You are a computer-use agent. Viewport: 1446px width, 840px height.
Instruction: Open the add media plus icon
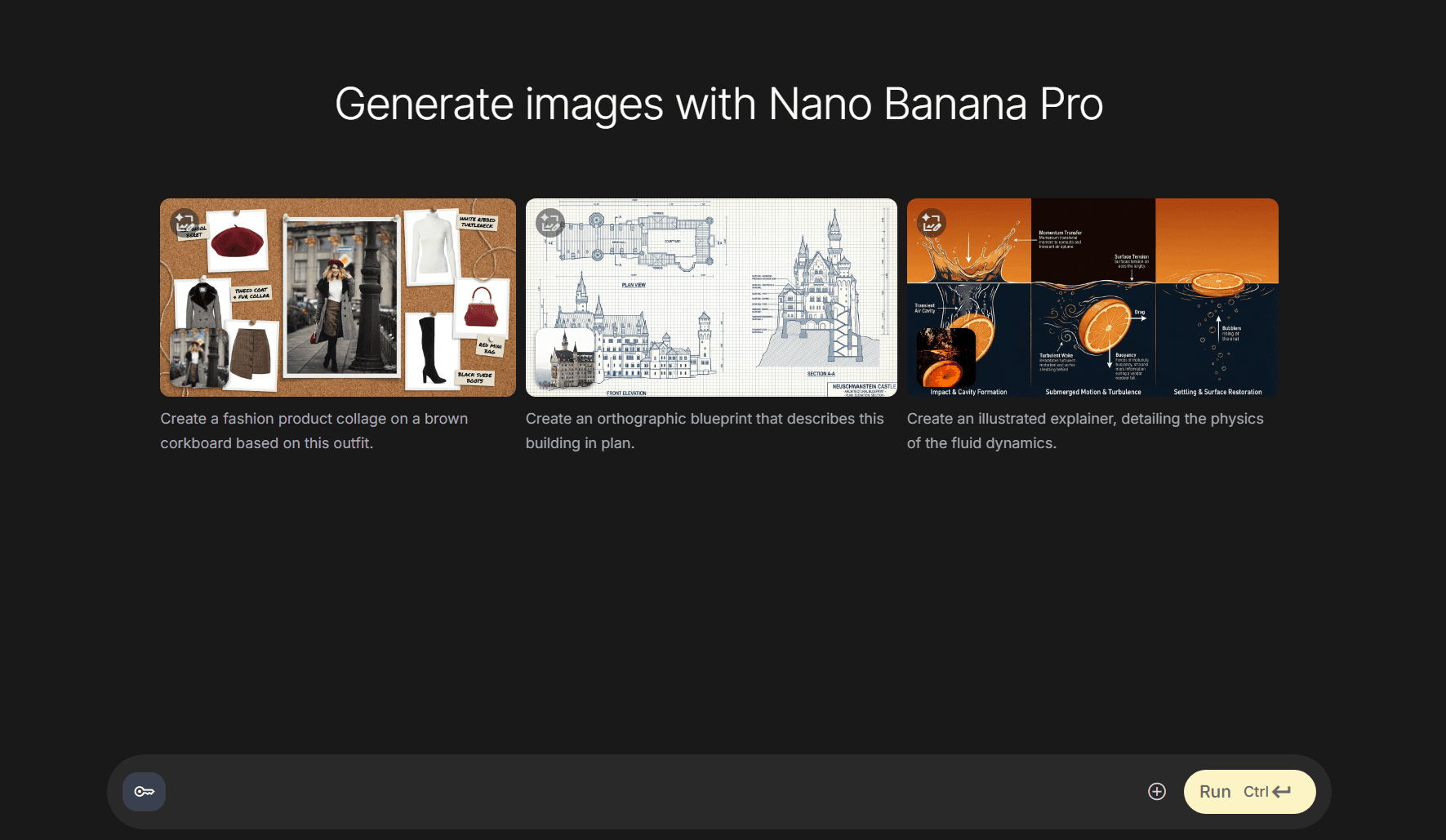(x=1157, y=791)
